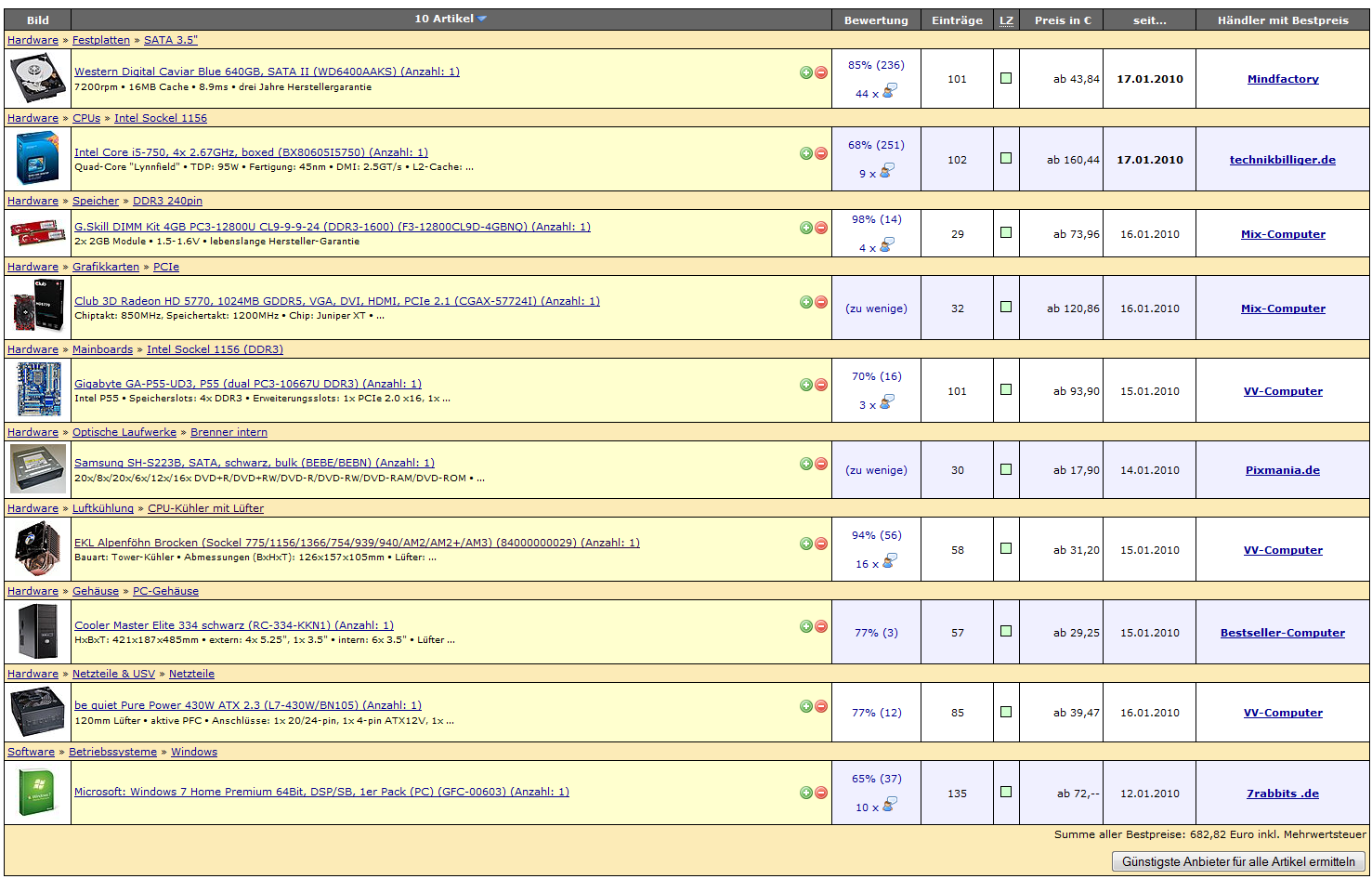The height and width of the screenshot is (879, 1372).
Task: Sort by Einträge column header
Action: click(x=957, y=20)
